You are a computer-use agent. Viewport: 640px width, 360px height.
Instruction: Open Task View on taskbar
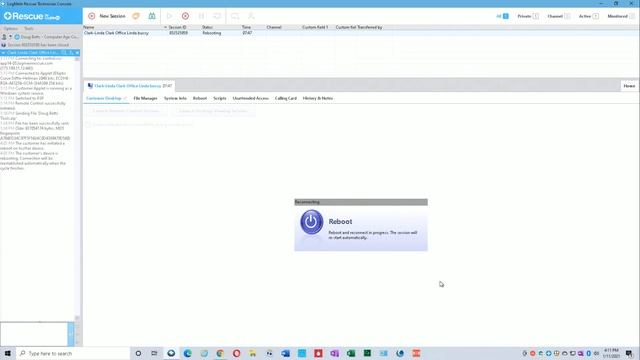pyautogui.click(x=154, y=353)
